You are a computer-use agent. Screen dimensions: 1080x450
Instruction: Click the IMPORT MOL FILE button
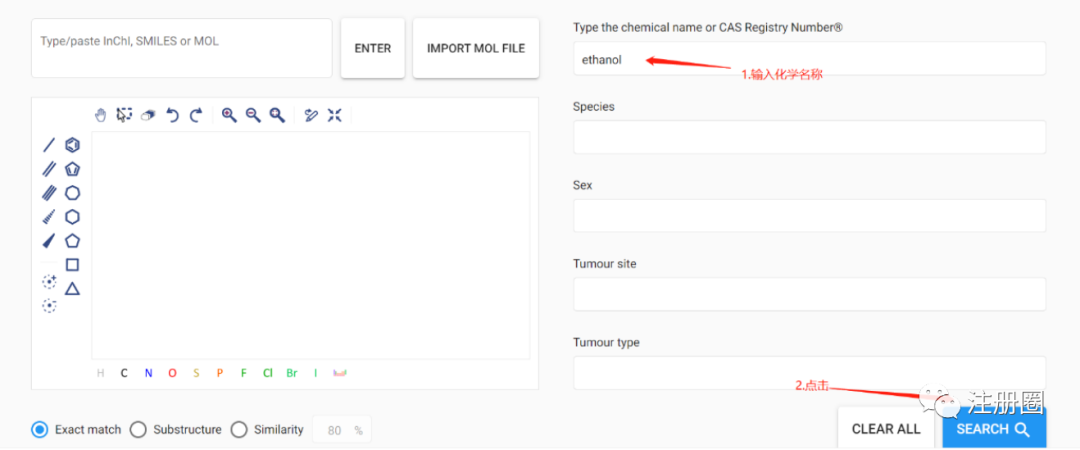click(476, 48)
